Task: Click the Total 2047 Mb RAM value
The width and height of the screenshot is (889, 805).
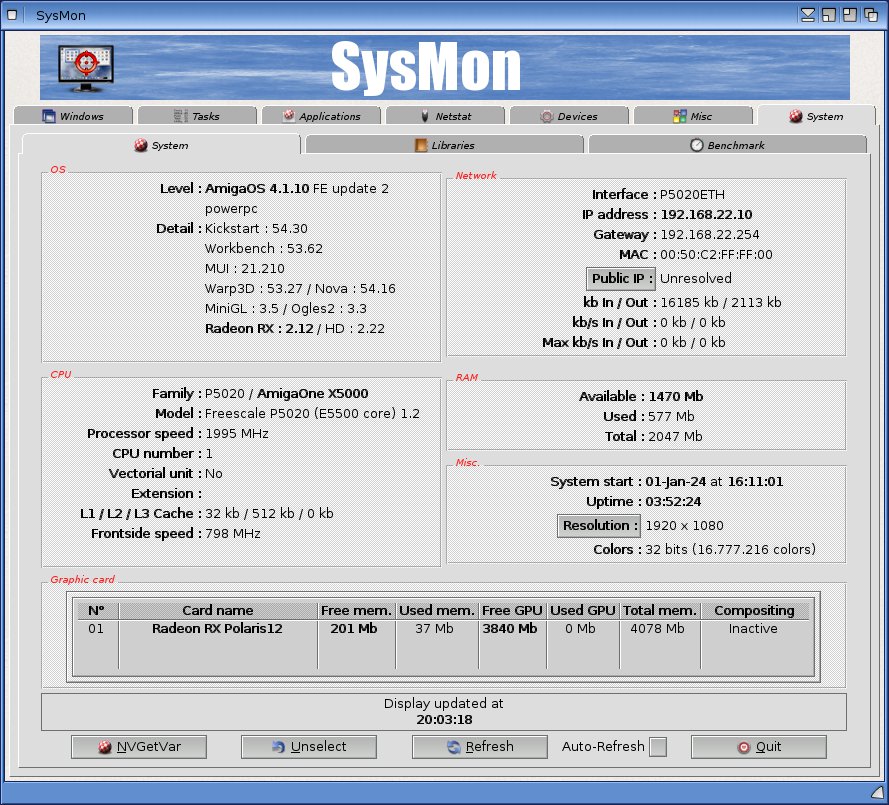Action: 675,437
